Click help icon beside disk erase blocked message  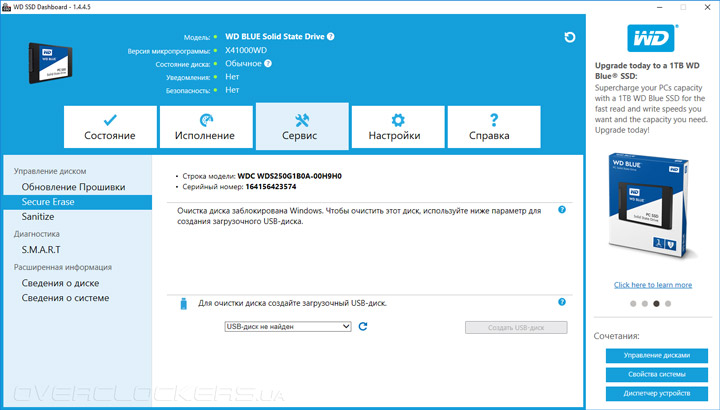point(562,210)
